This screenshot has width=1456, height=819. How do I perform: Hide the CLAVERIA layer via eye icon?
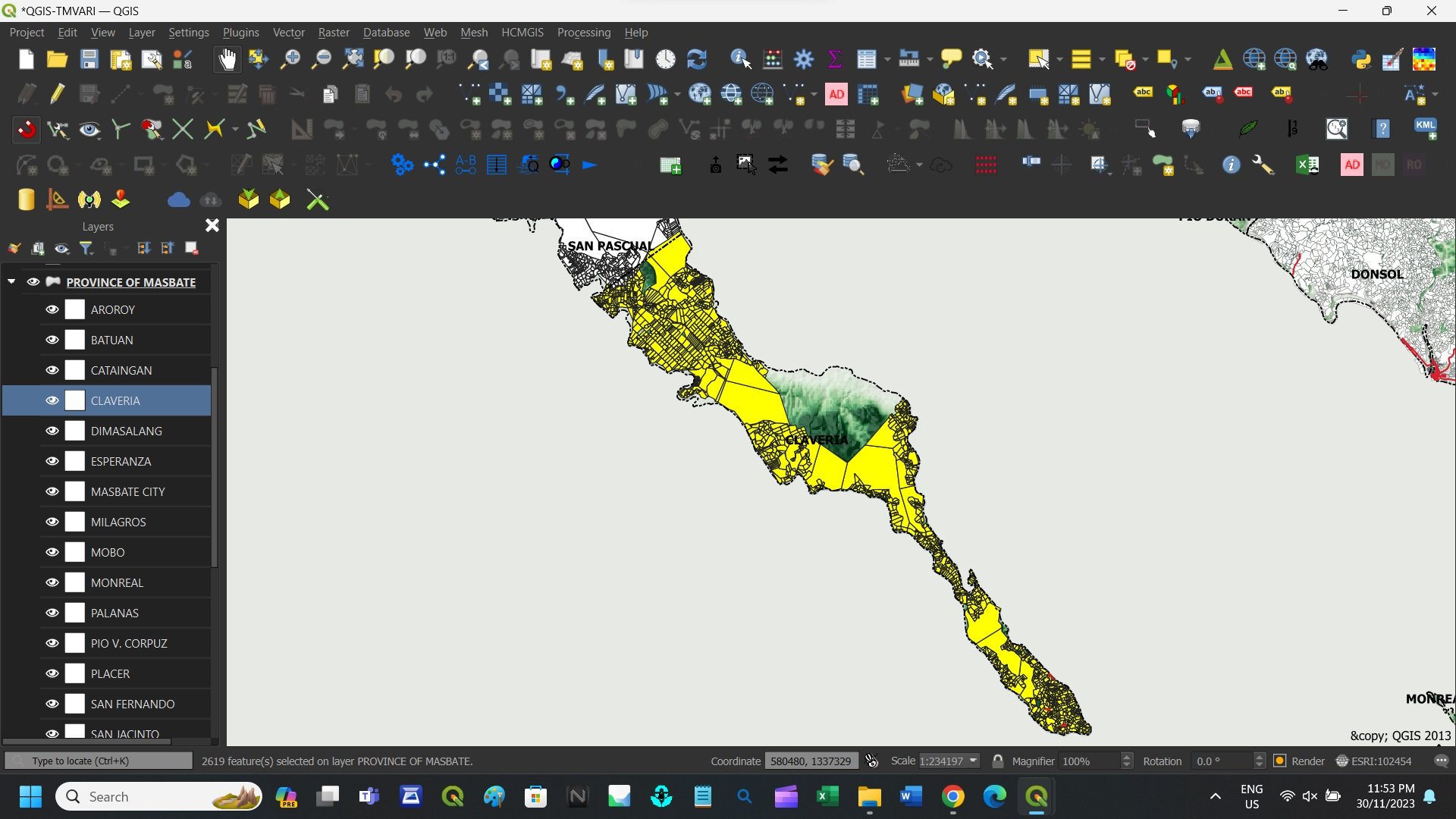coord(52,400)
